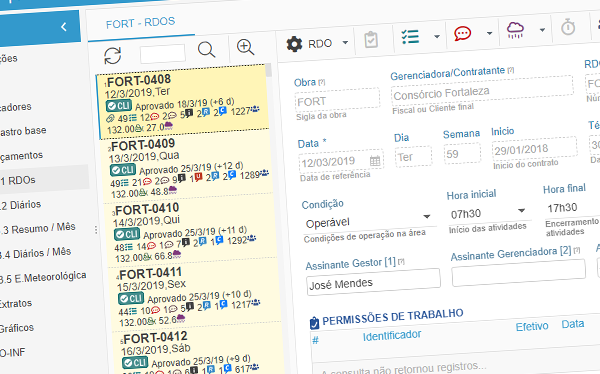
Task: Click the CLI badge on FORT-0408
Action: (x=119, y=105)
